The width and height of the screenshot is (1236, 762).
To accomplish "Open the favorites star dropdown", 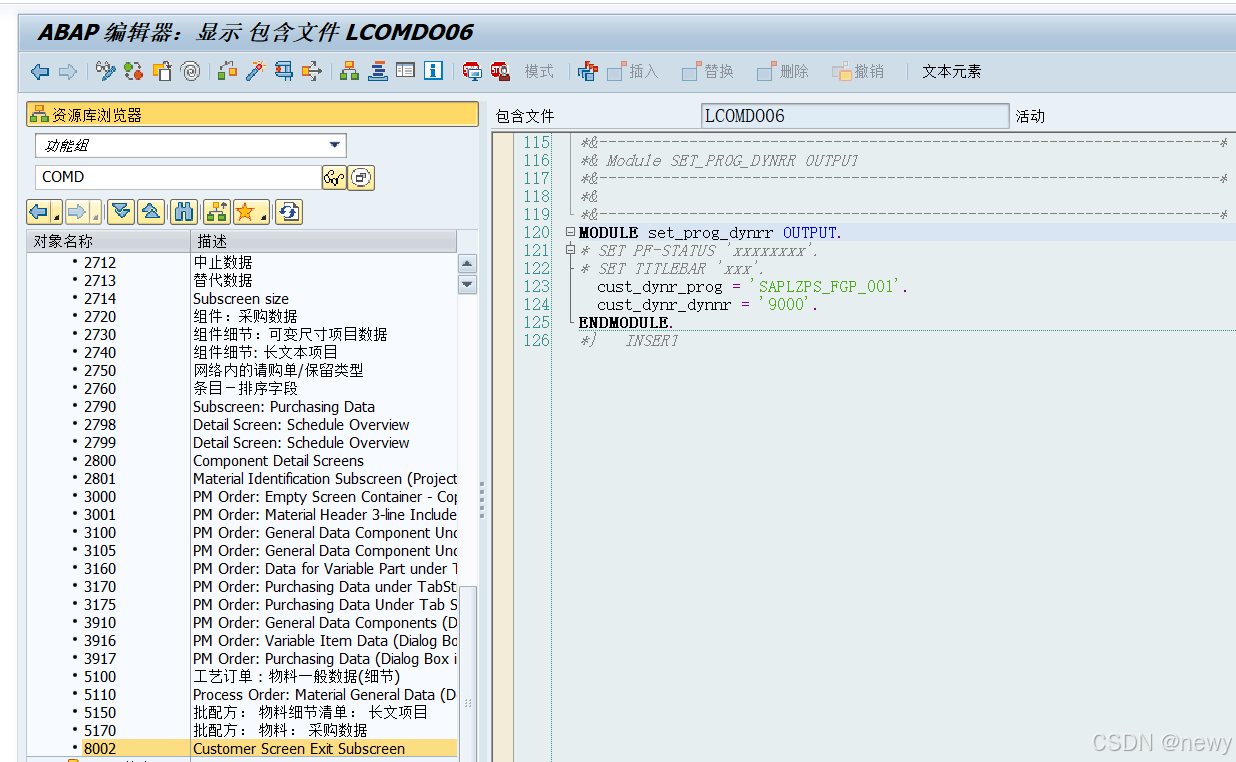I will [x=264, y=216].
